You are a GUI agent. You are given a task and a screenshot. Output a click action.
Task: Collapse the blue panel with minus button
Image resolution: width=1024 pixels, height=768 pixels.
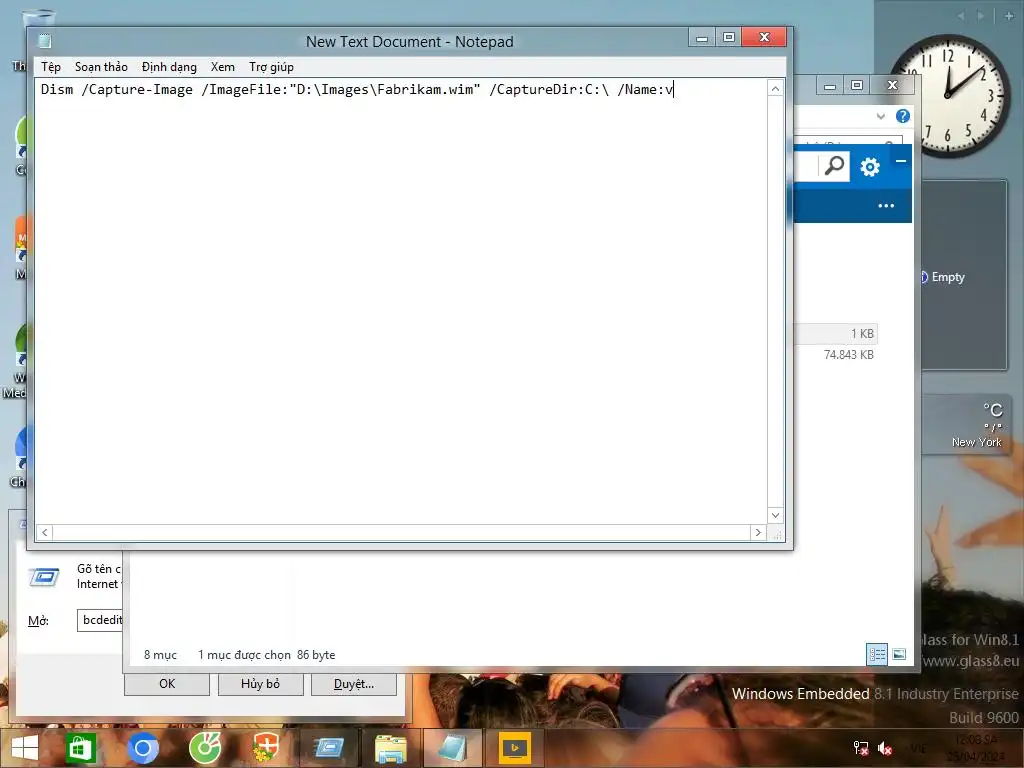(x=901, y=161)
